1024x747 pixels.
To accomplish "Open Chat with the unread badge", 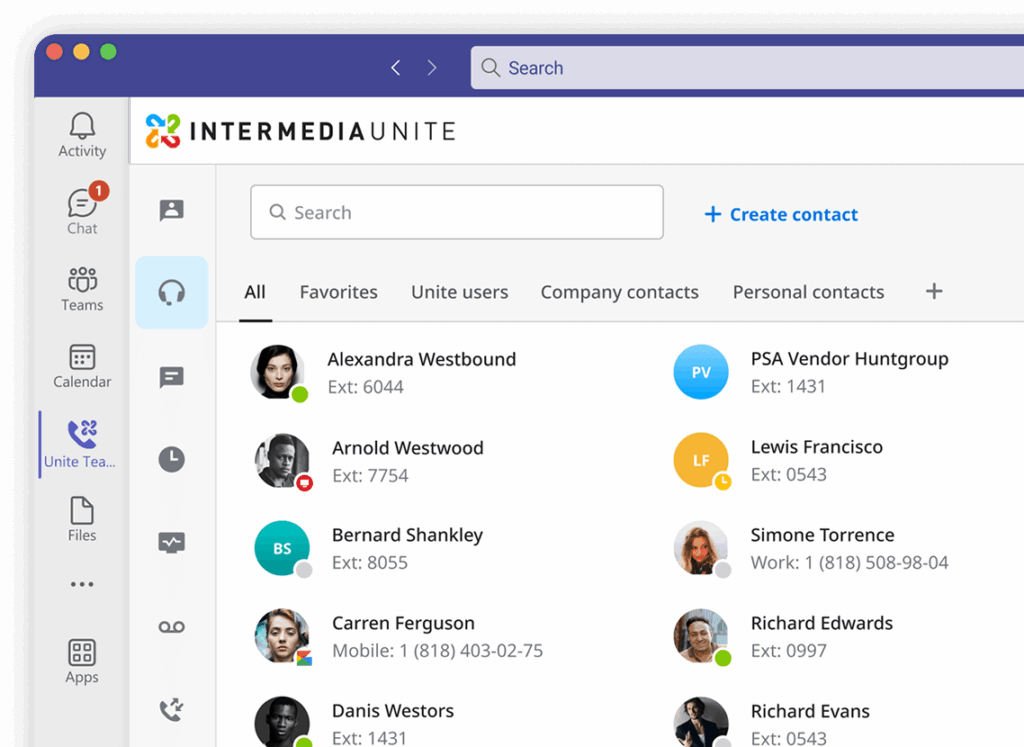I will click(81, 210).
